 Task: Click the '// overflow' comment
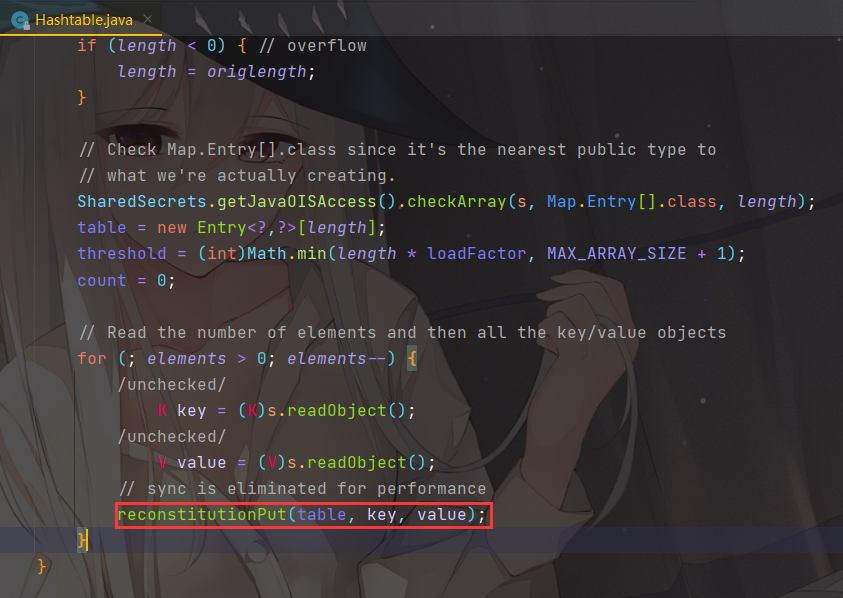(x=312, y=46)
